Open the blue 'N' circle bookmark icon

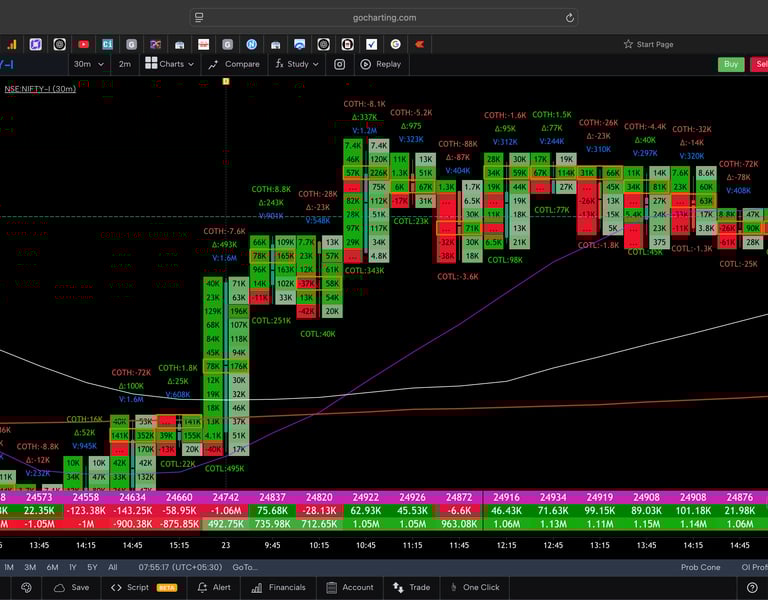(251, 45)
